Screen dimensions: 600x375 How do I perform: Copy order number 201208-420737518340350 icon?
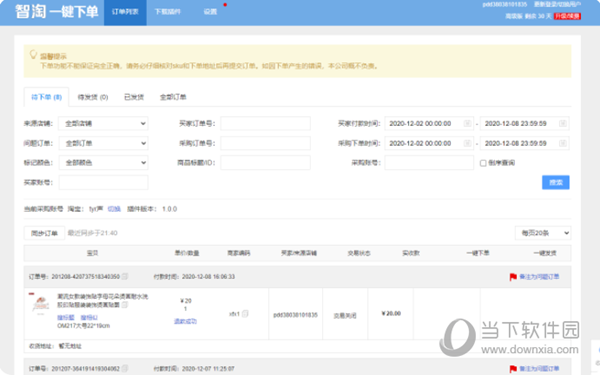[125, 276]
